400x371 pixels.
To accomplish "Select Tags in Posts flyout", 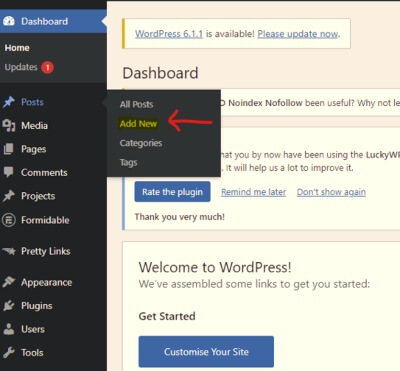I will tap(129, 162).
